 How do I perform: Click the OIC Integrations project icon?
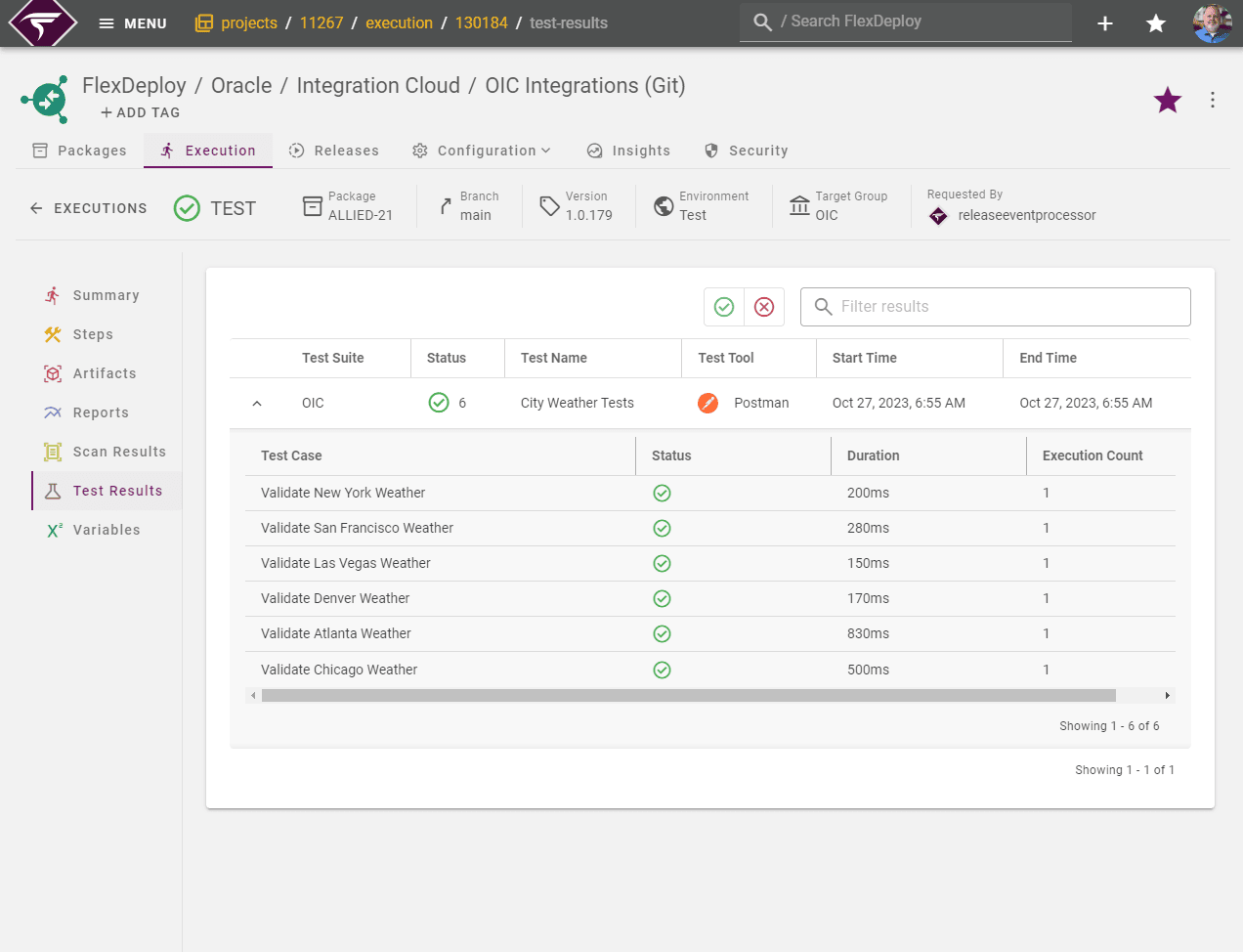pos(45,99)
